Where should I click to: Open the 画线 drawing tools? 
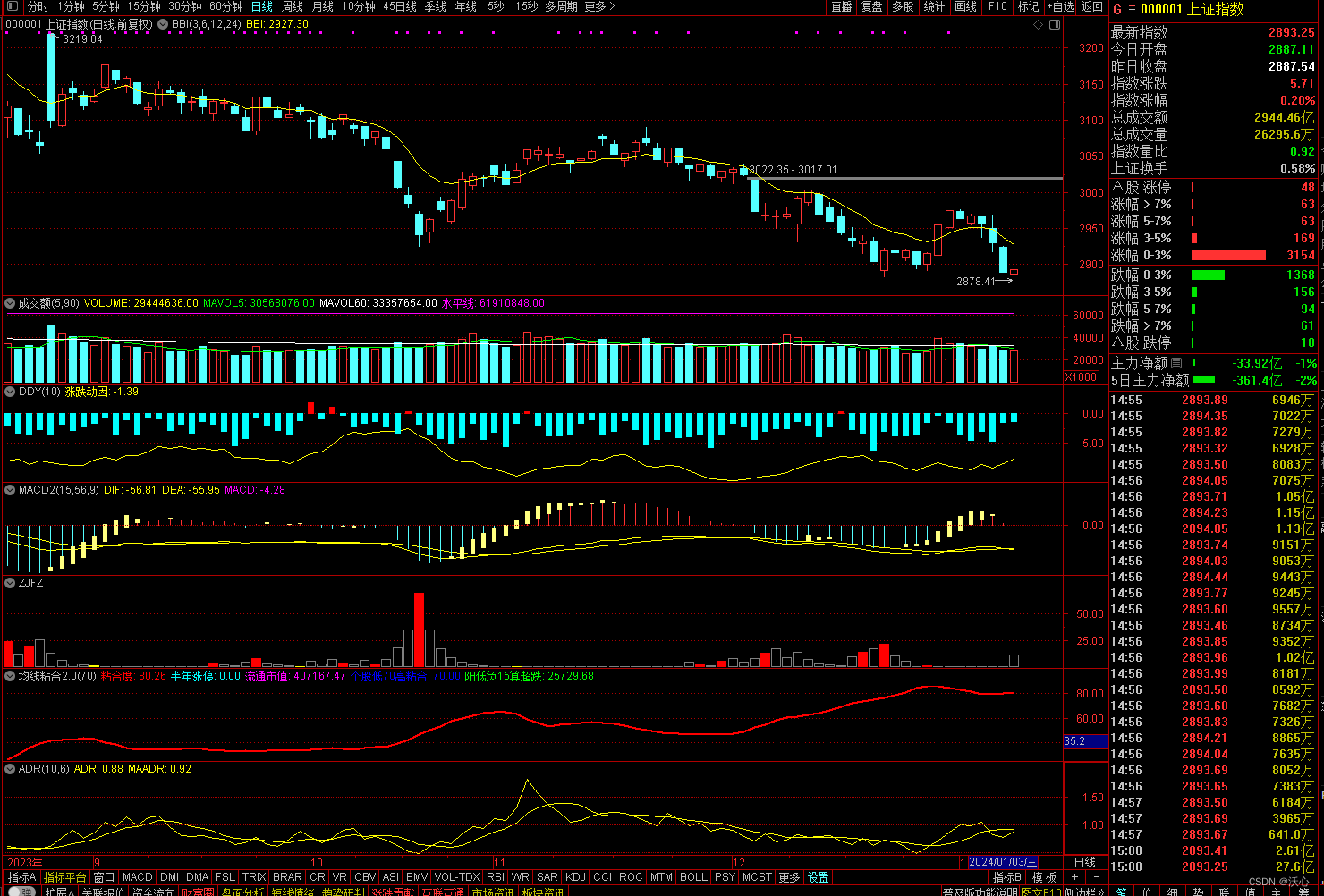(966, 6)
